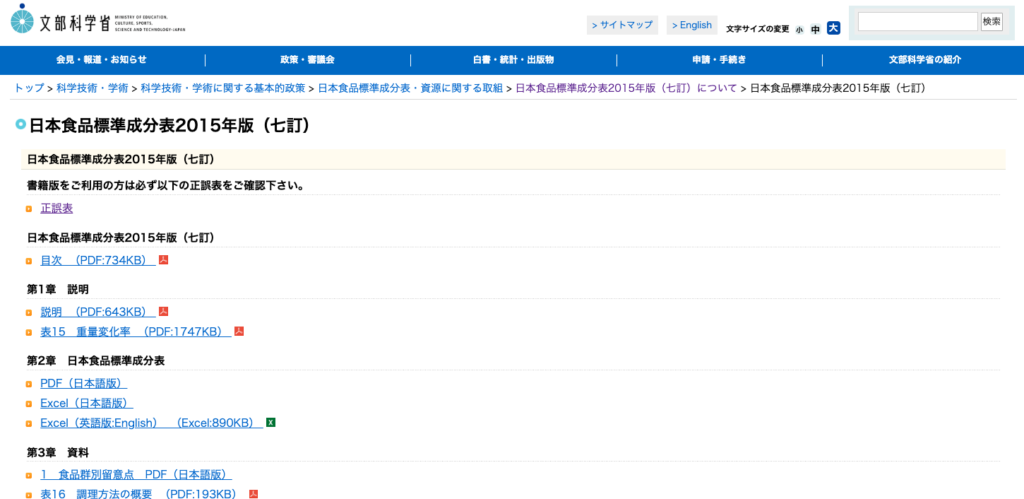Select the large 大 text size option
Screen dimensions: 1024x499
point(833,28)
